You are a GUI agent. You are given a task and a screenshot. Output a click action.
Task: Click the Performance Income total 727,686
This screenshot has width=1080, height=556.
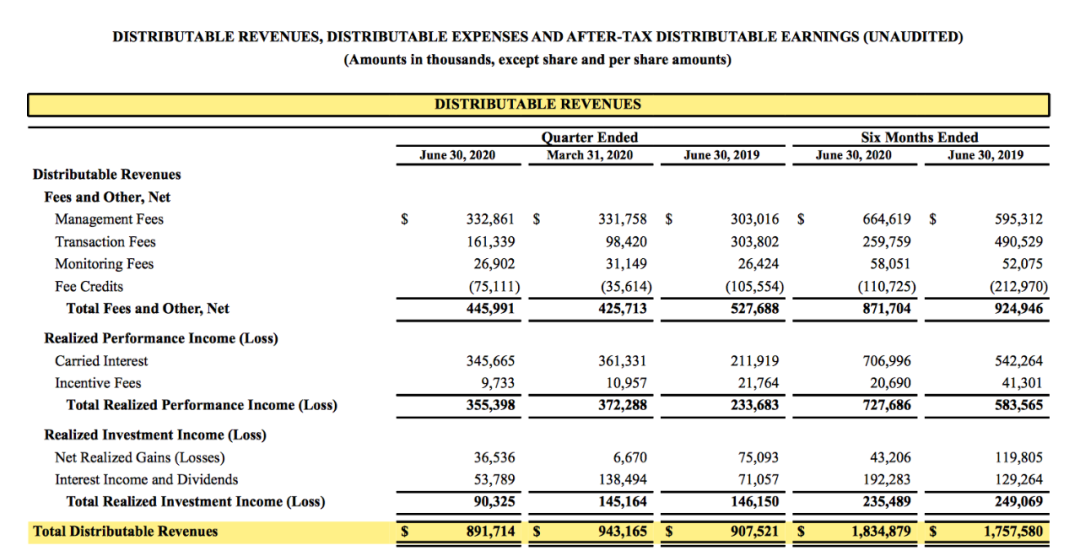click(x=886, y=405)
